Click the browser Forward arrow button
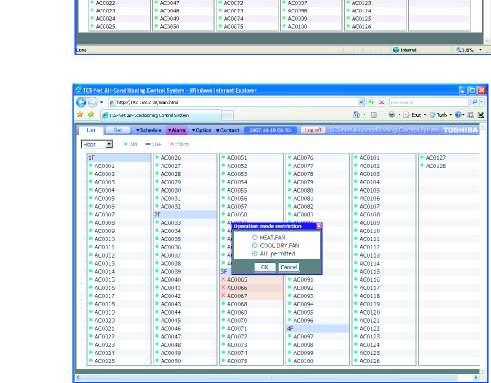The width and height of the screenshot is (491, 383). [x=93, y=102]
